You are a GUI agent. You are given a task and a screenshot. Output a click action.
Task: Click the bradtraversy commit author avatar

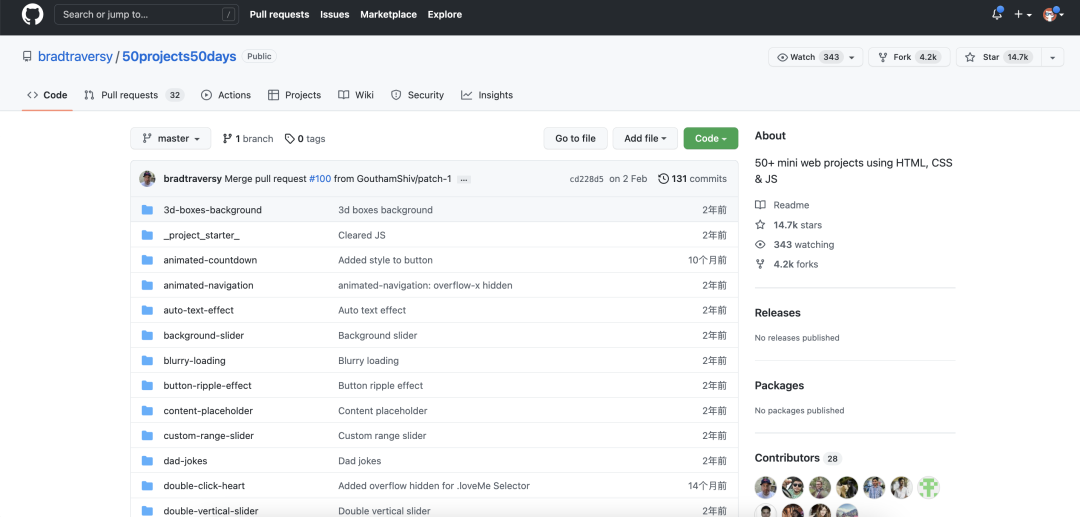(x=147, y=179)
